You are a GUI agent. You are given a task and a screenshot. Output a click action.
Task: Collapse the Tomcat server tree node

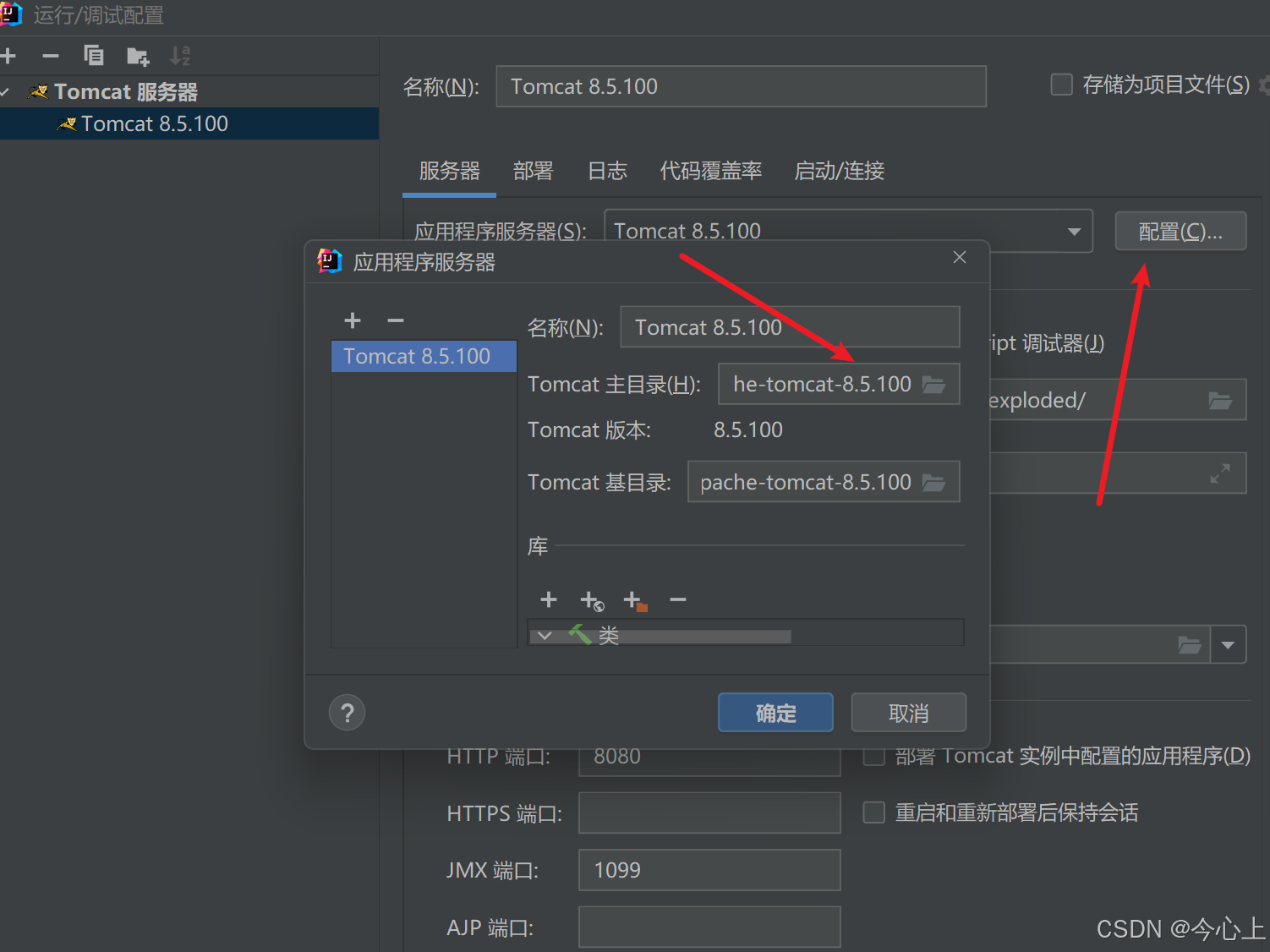pos(6,91)
